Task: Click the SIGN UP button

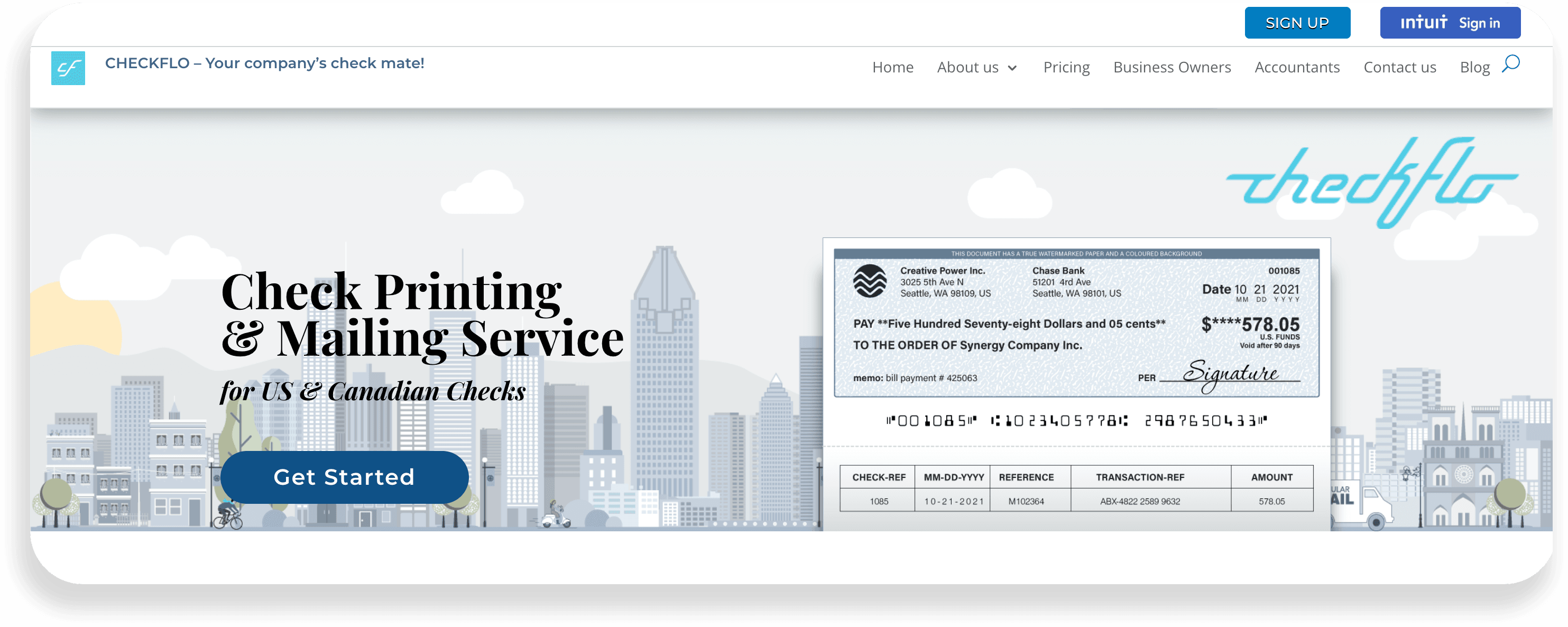Action: pyautogui.click(x=1296, y=22)
